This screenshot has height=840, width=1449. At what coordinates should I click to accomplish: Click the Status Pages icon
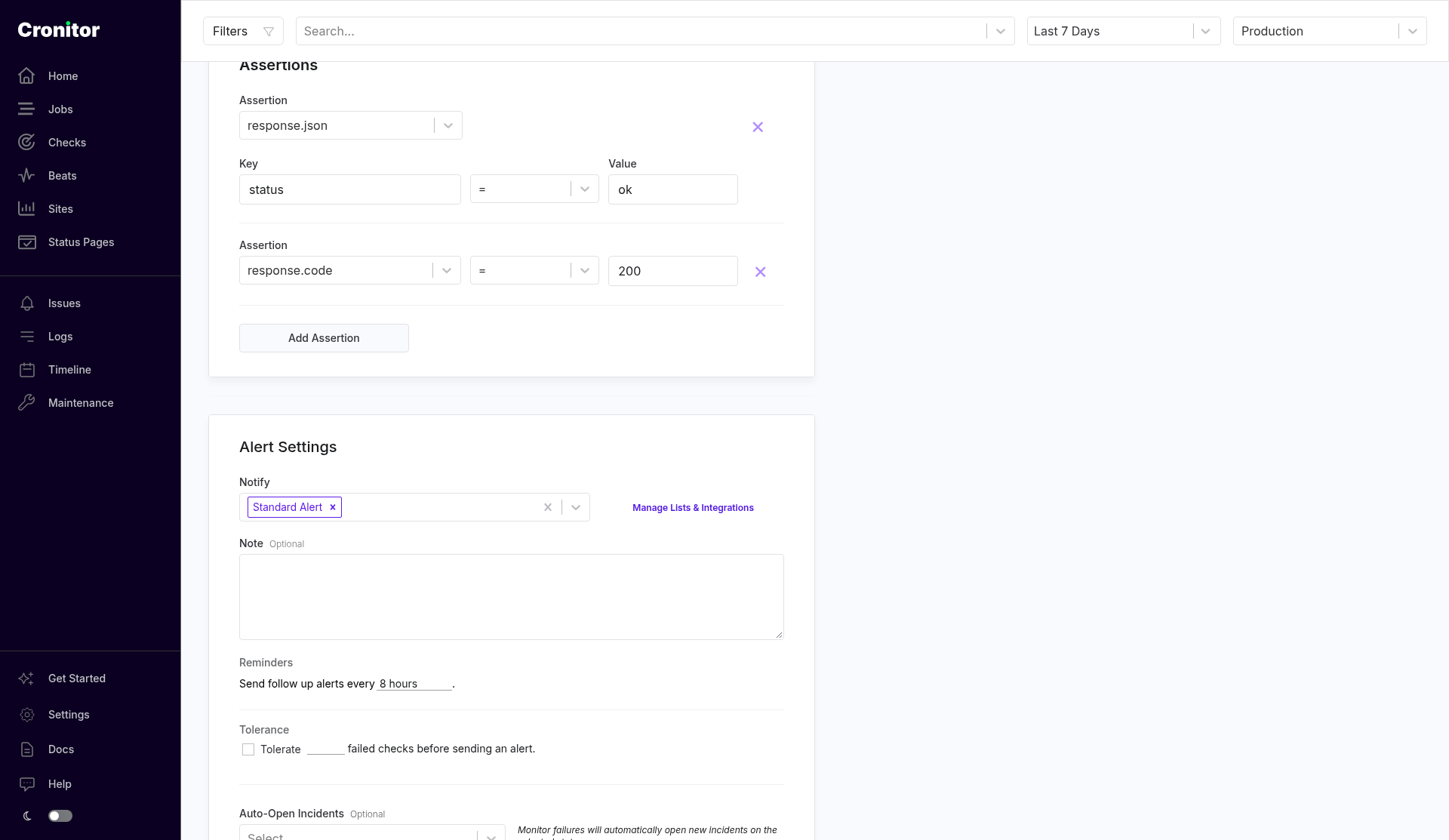coord(26,242)
